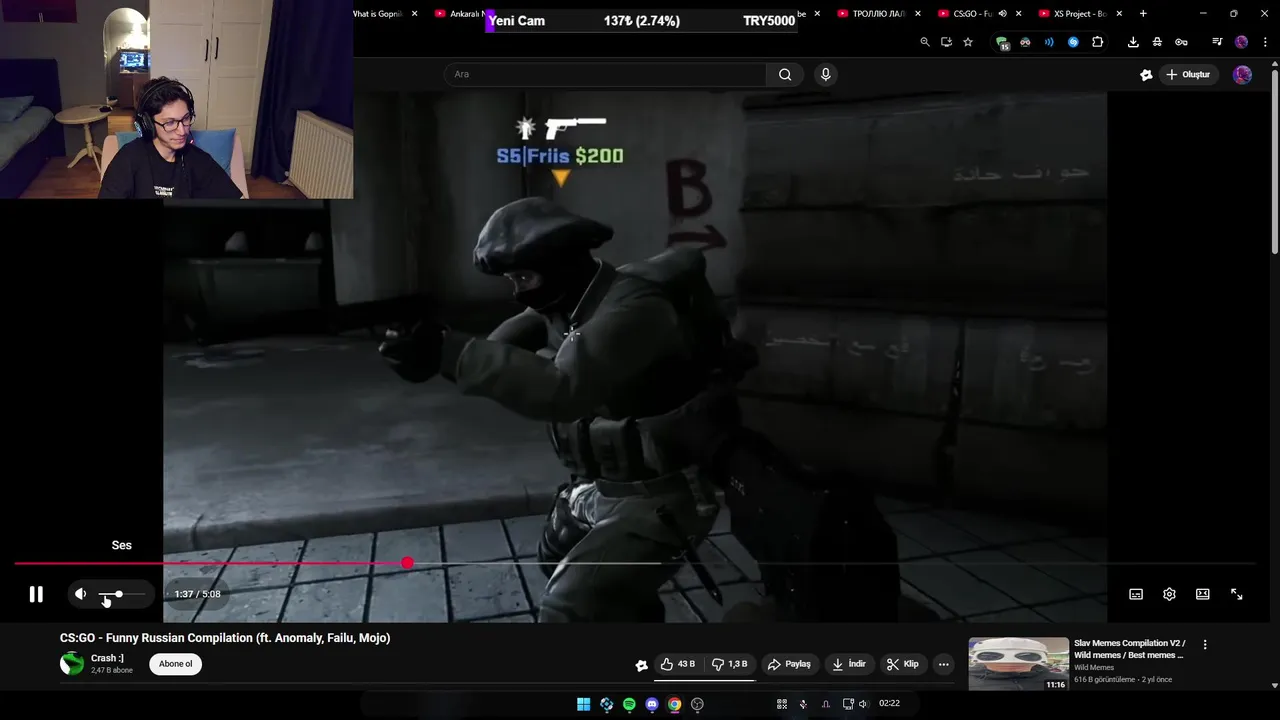This screenshot has width=1280, height=720.
Task: Mute the CS:GO tab via speaker icon
Action: point(1002,14)
